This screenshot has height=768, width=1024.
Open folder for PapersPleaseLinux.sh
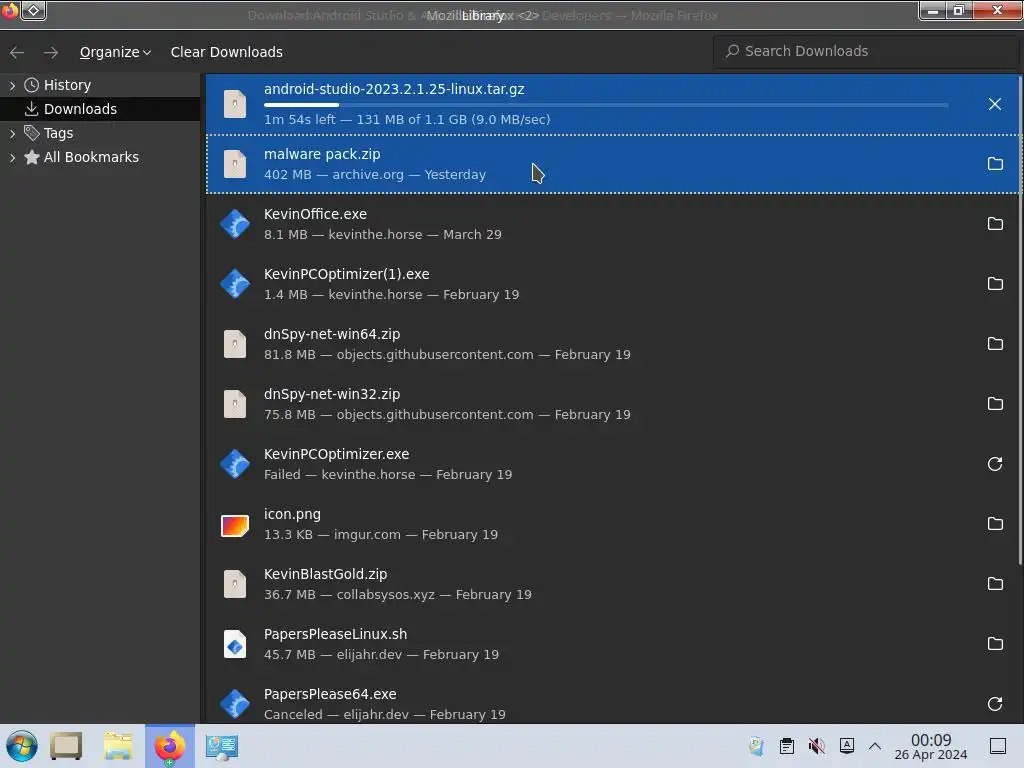pos(994,644)
